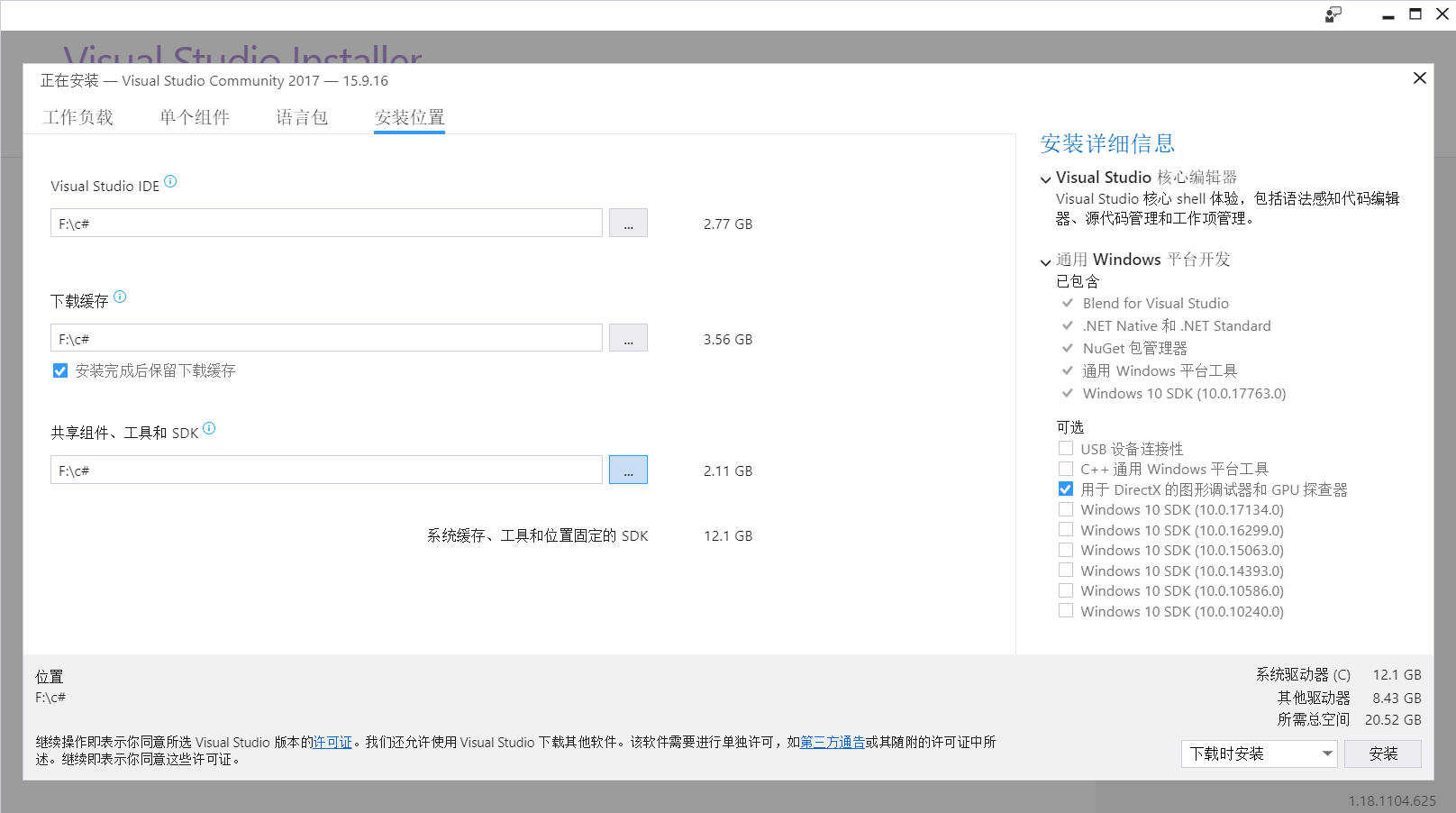The height and width of the screenshot is (813, 1456).
Task: Click NuGet 包管理器 item
Action: (x=1134, y=348)
